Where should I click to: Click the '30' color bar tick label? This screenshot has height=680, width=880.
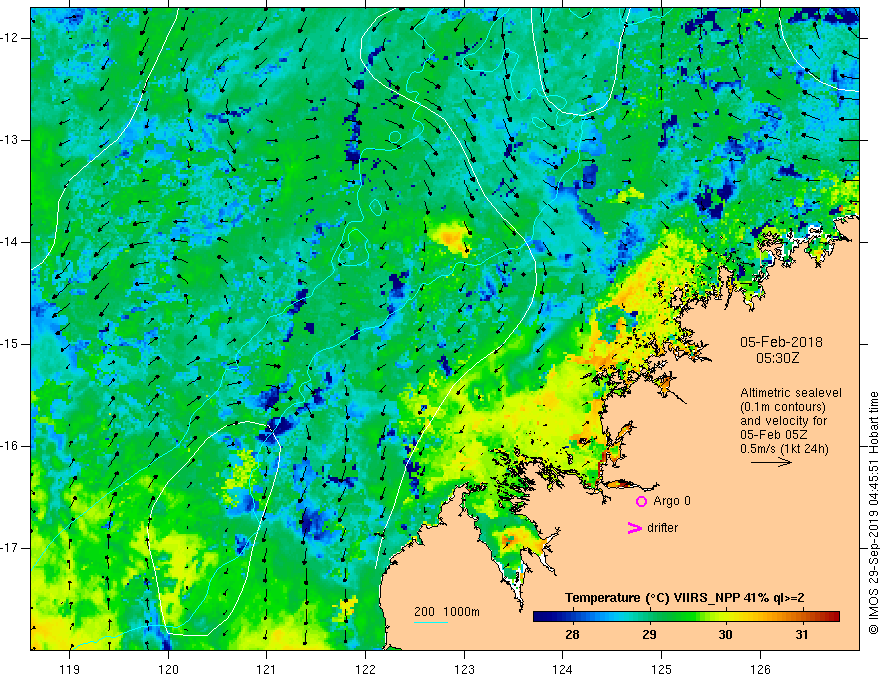coord(725,635)
